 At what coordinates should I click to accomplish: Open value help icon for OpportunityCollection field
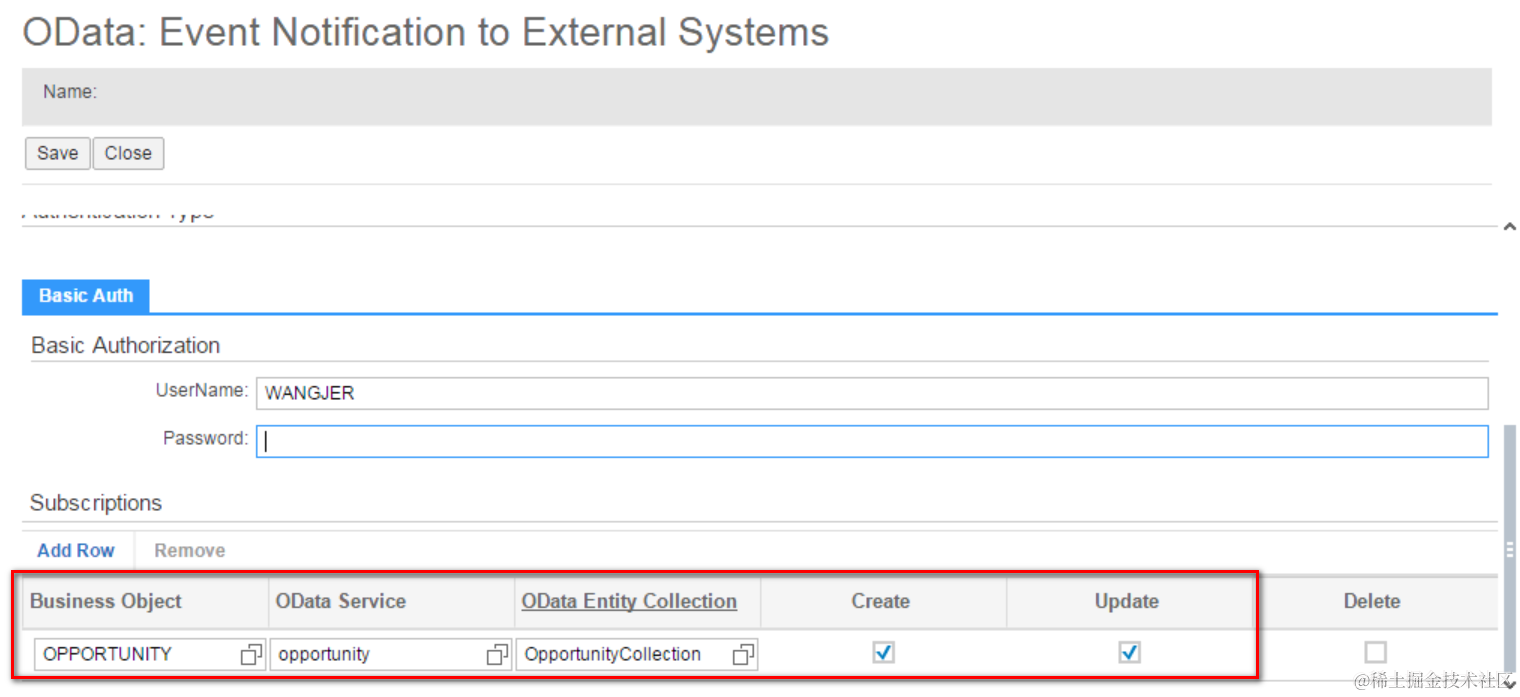pyautogui.click(x=743, y=654)
